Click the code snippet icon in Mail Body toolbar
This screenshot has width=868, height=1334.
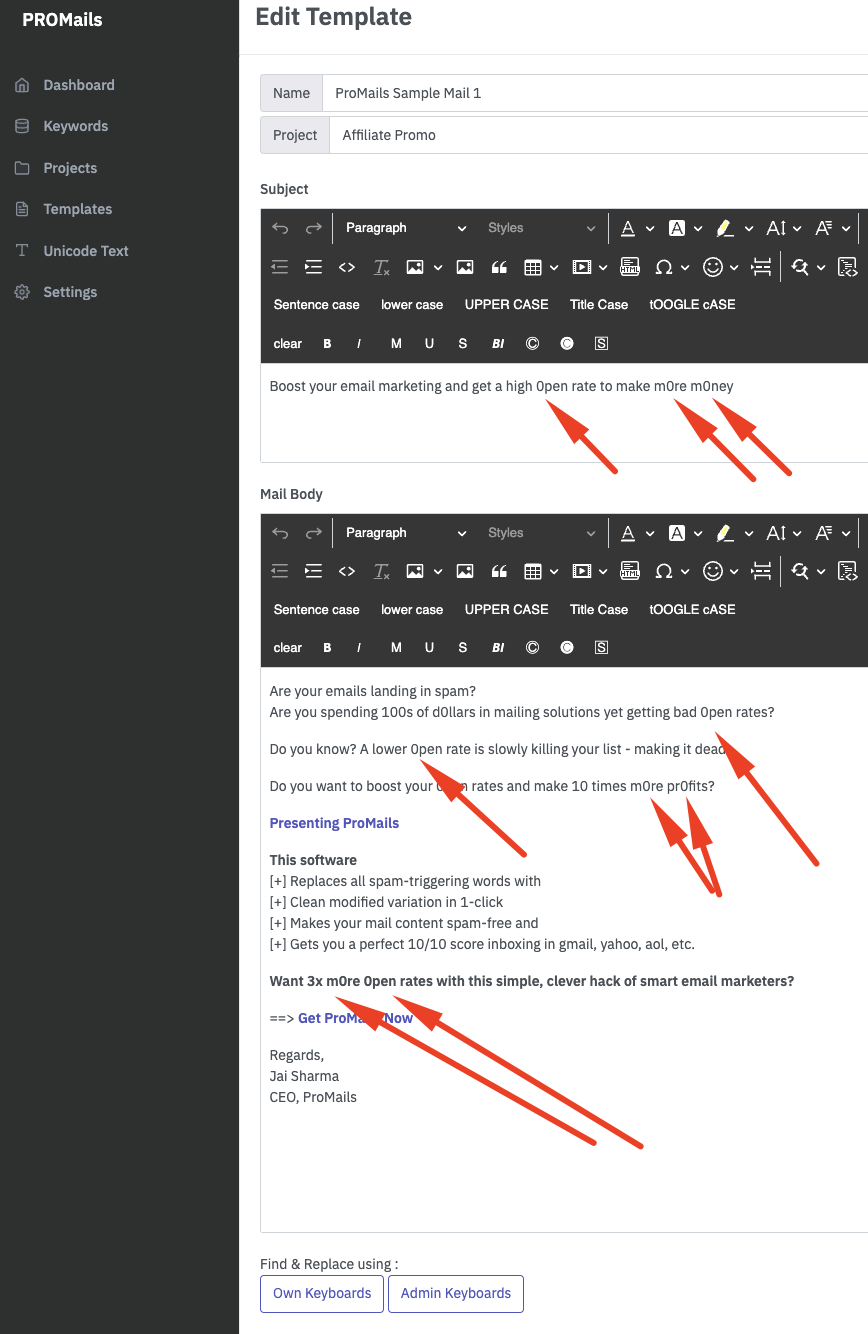point(347,572)
